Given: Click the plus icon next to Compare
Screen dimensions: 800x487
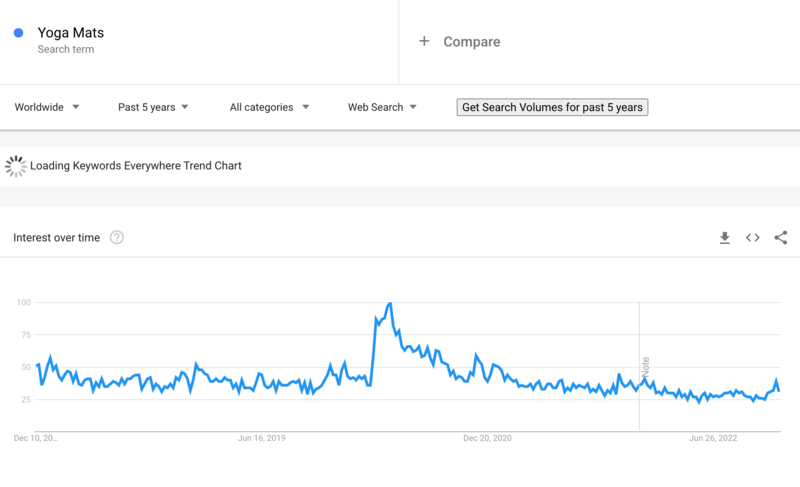Looking at the screenshot, I should tap(424, 41).
